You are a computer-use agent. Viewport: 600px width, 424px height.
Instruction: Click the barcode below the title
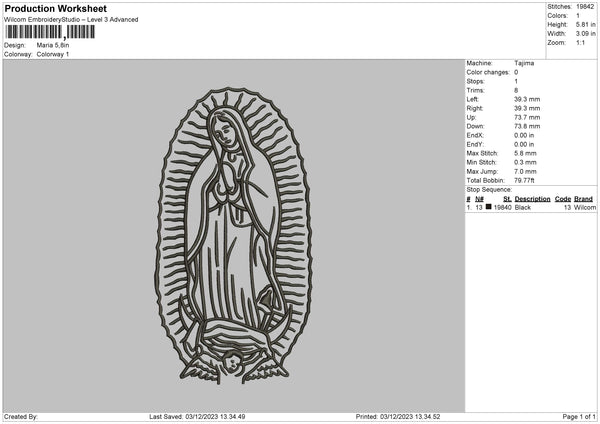click(50, 32)
